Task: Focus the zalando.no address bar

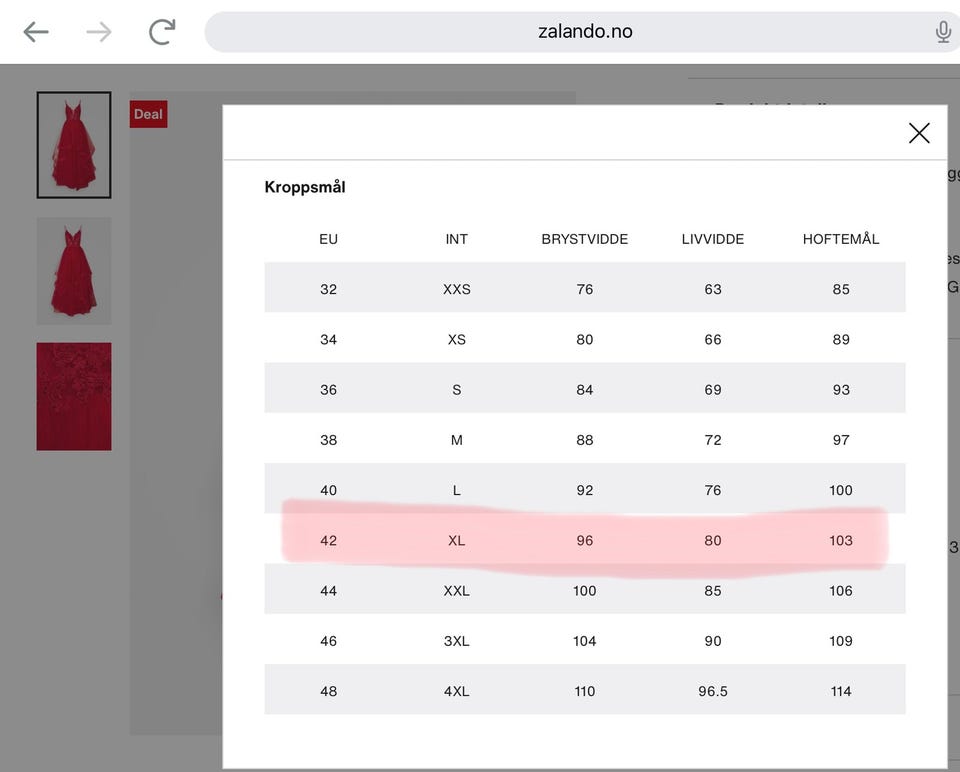Action: tap(585, 32)
